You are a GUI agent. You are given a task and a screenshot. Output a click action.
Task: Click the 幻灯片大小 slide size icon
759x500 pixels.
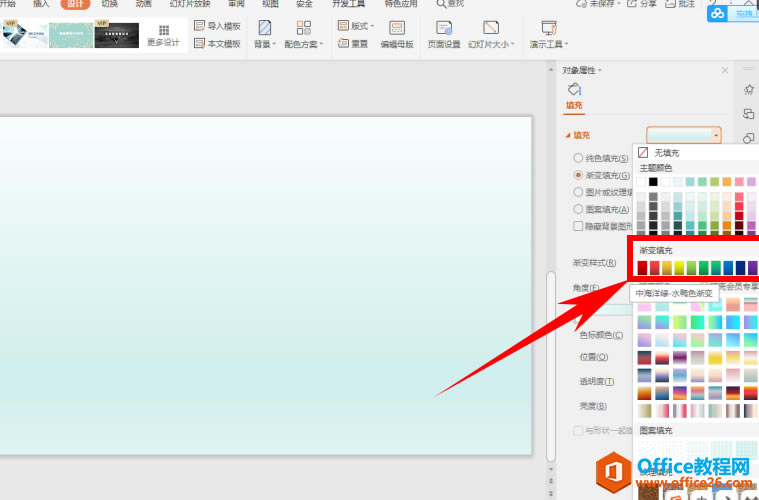point(491,28)
